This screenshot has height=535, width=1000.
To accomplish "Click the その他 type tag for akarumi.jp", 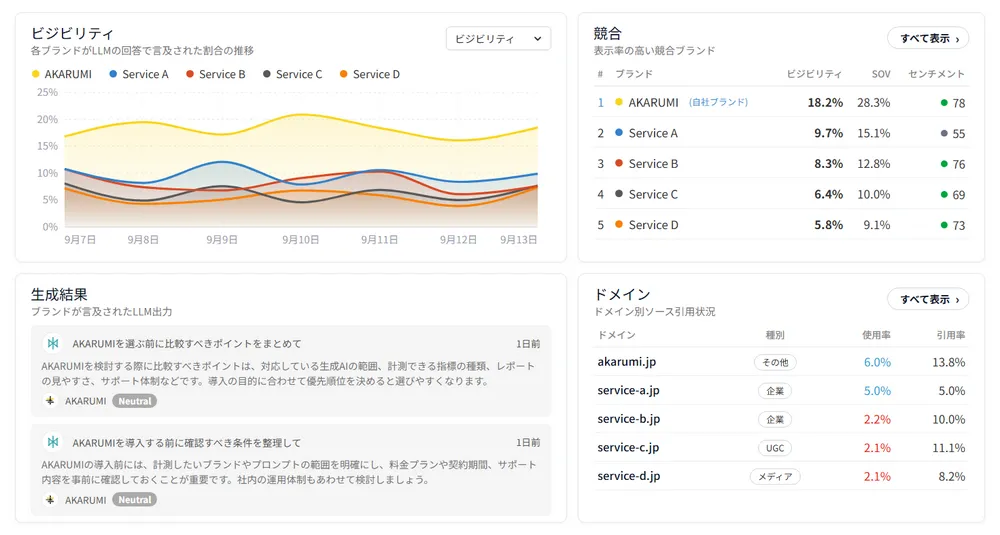I will pyautogui.click(x=775, y=362).
